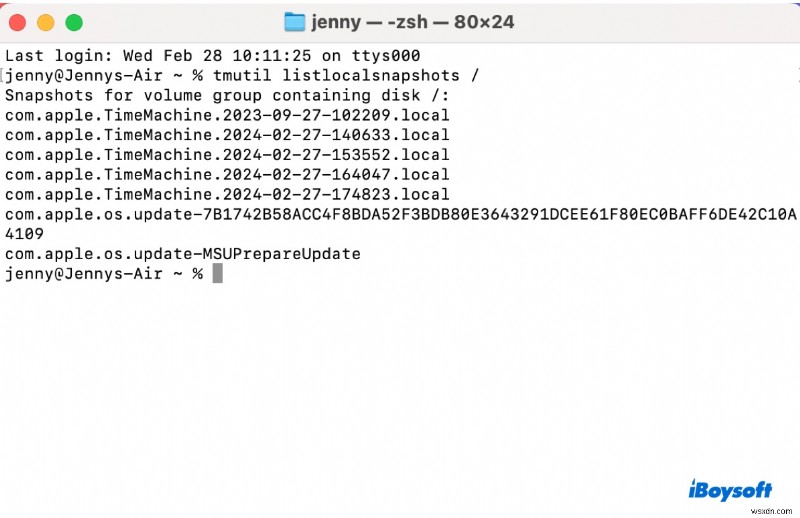
Task: Click the TimeMachine 2024-02-27-140633 snapshot line
Action: 227,135
